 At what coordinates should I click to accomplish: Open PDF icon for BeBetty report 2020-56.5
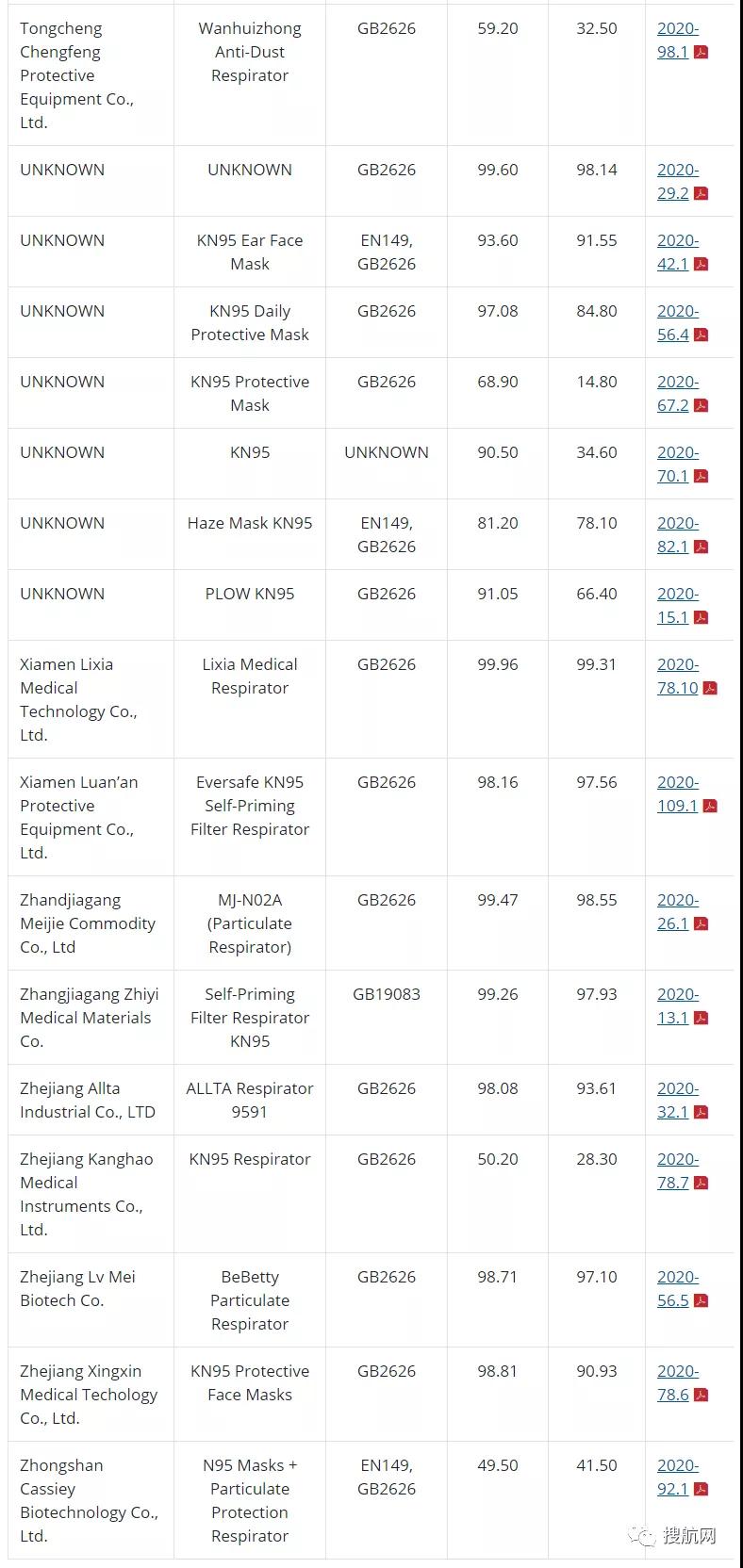pyautogui.click(x=701, y=1301)
